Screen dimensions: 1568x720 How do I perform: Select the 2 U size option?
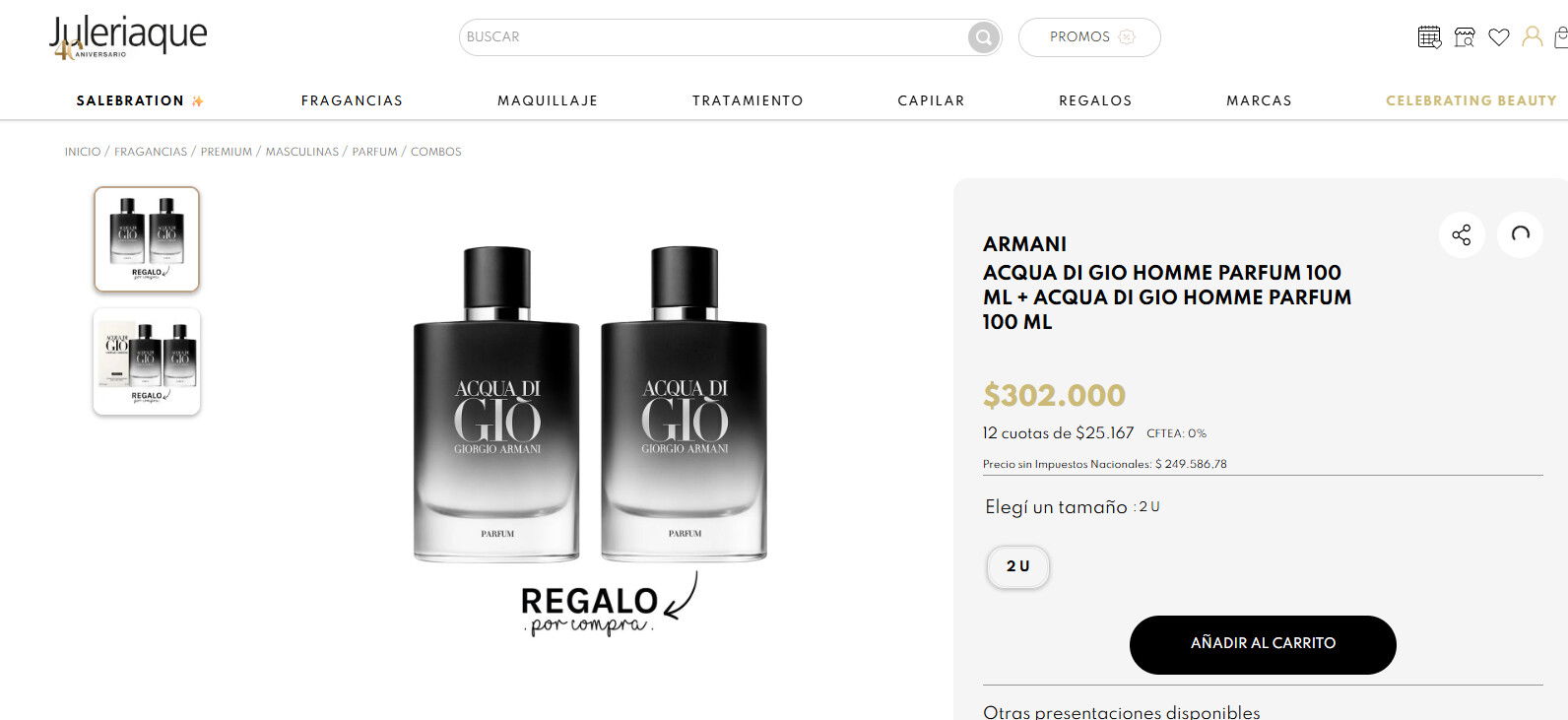[x=1017, y=566]
